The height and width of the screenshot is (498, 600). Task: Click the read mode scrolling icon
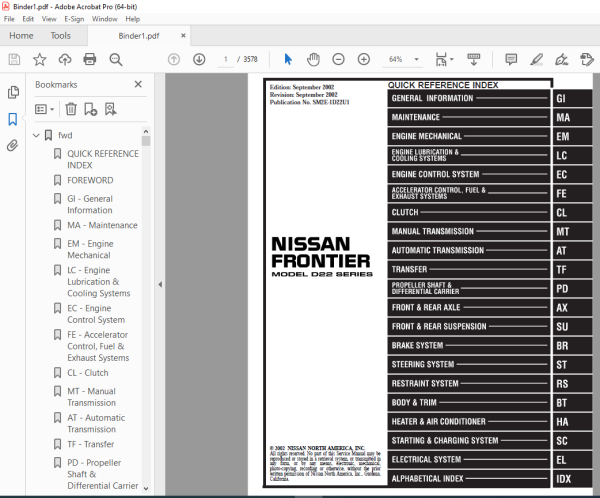(x=474, y=59)
